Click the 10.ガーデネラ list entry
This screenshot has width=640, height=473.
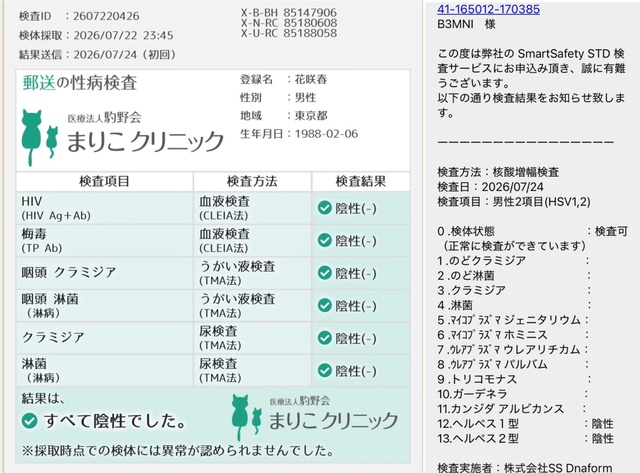click(x=513, y=394)
